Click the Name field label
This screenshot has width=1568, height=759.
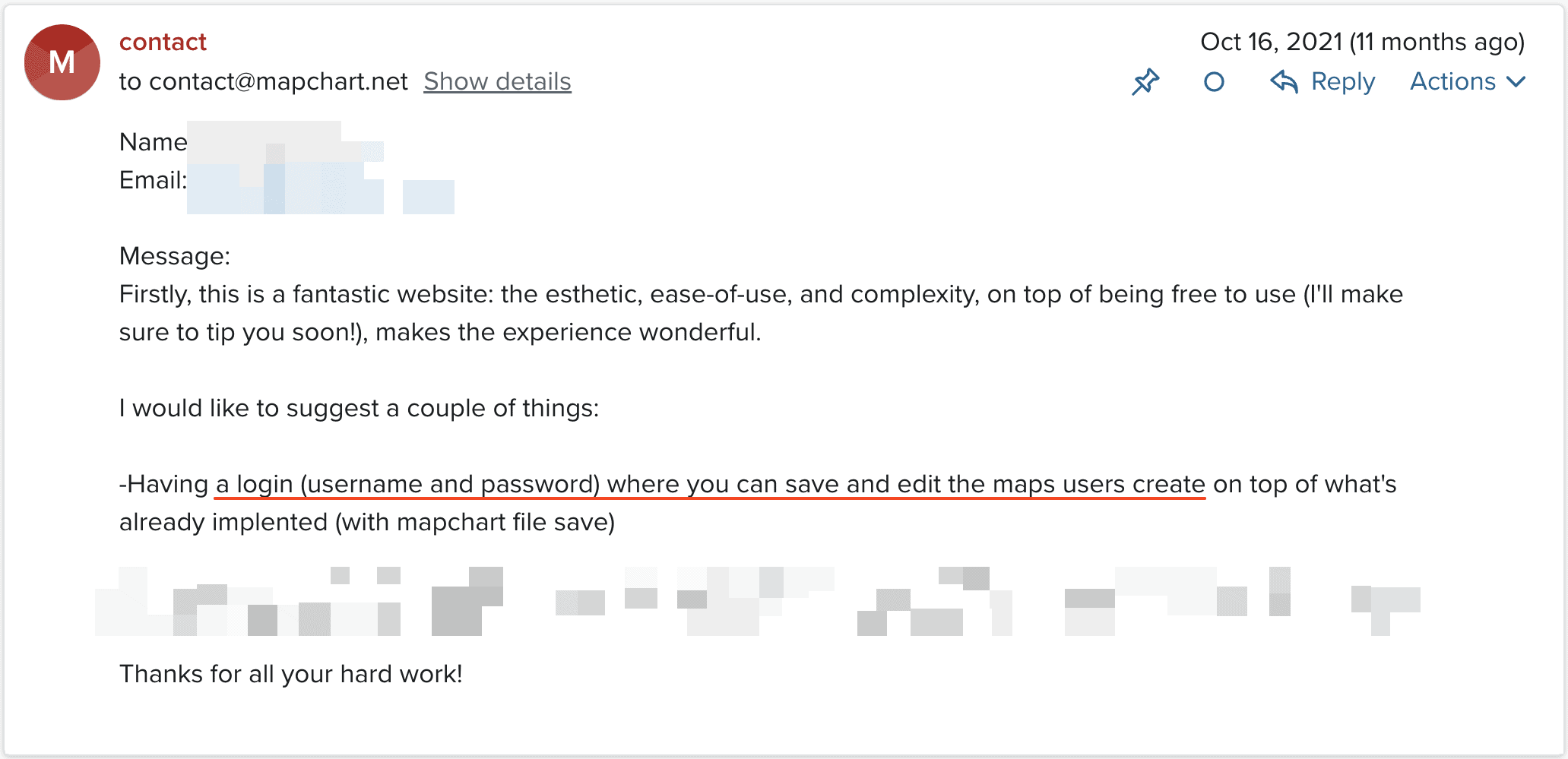click(153, 142)
